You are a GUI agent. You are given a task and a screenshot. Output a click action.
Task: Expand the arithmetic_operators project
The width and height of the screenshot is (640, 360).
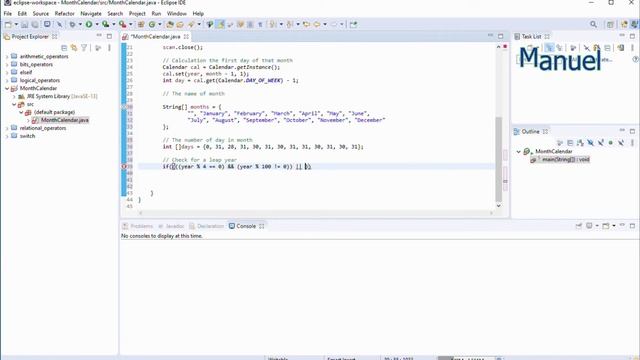coord(7,57)
